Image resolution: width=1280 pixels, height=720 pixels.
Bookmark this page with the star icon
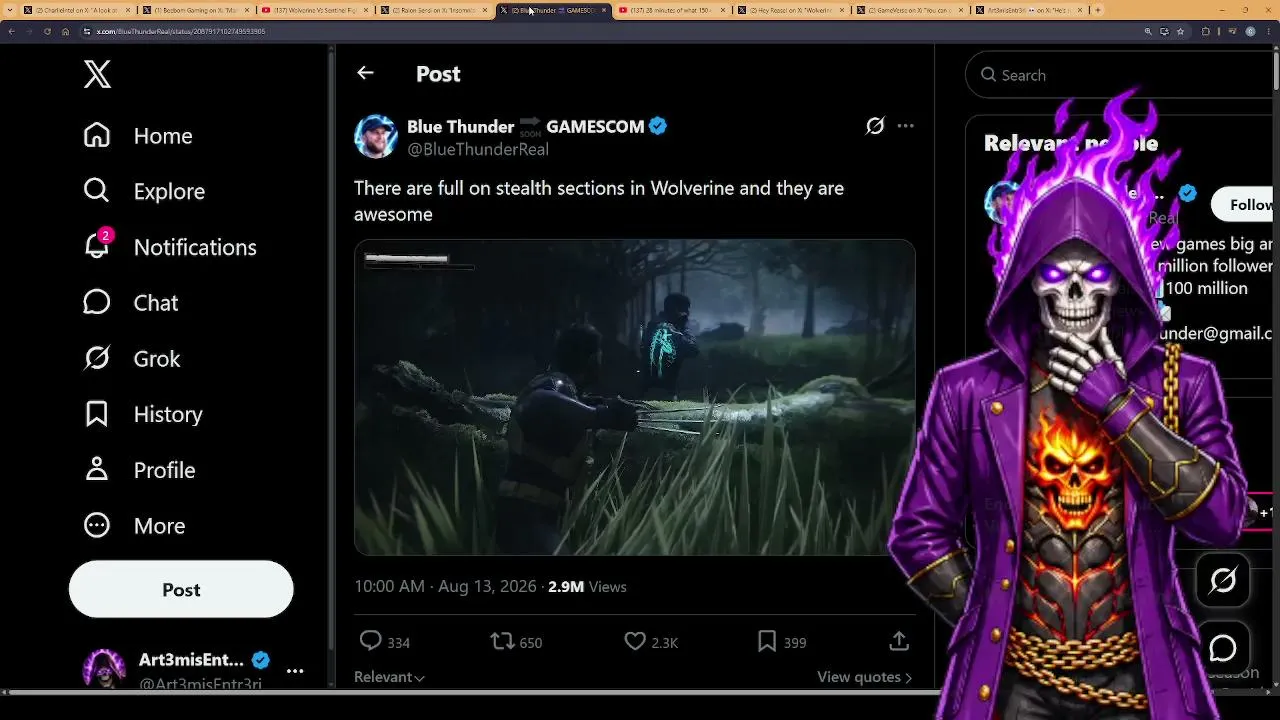(x=1180, y=31)
